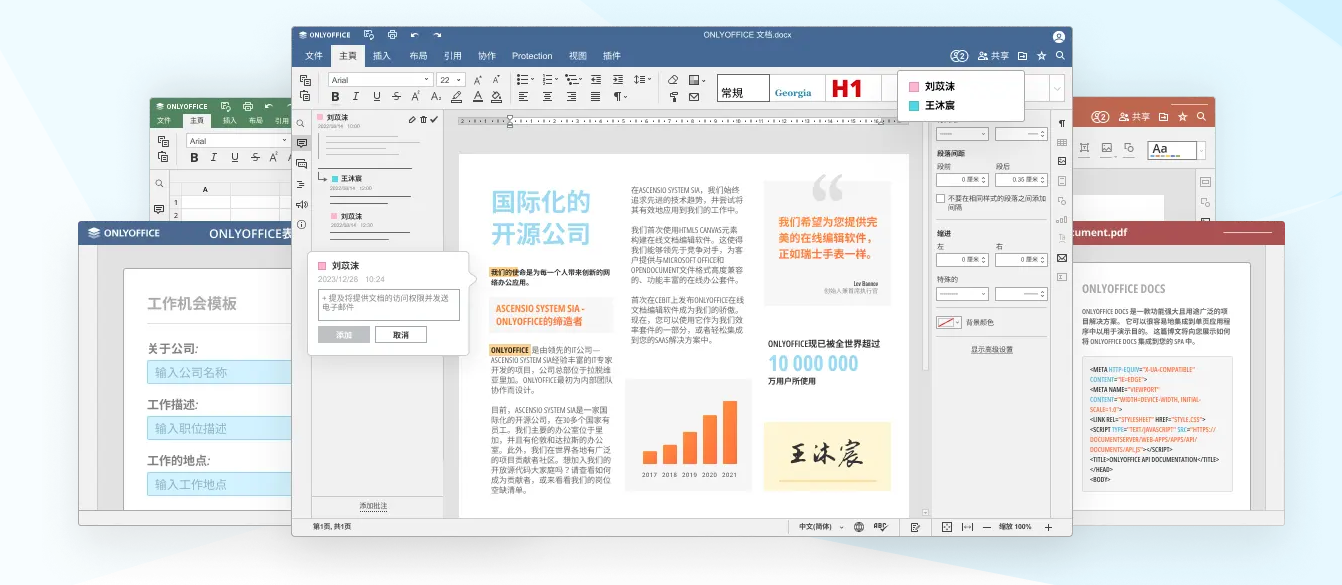Click the Open file location folder icon

pos(1022,56)
